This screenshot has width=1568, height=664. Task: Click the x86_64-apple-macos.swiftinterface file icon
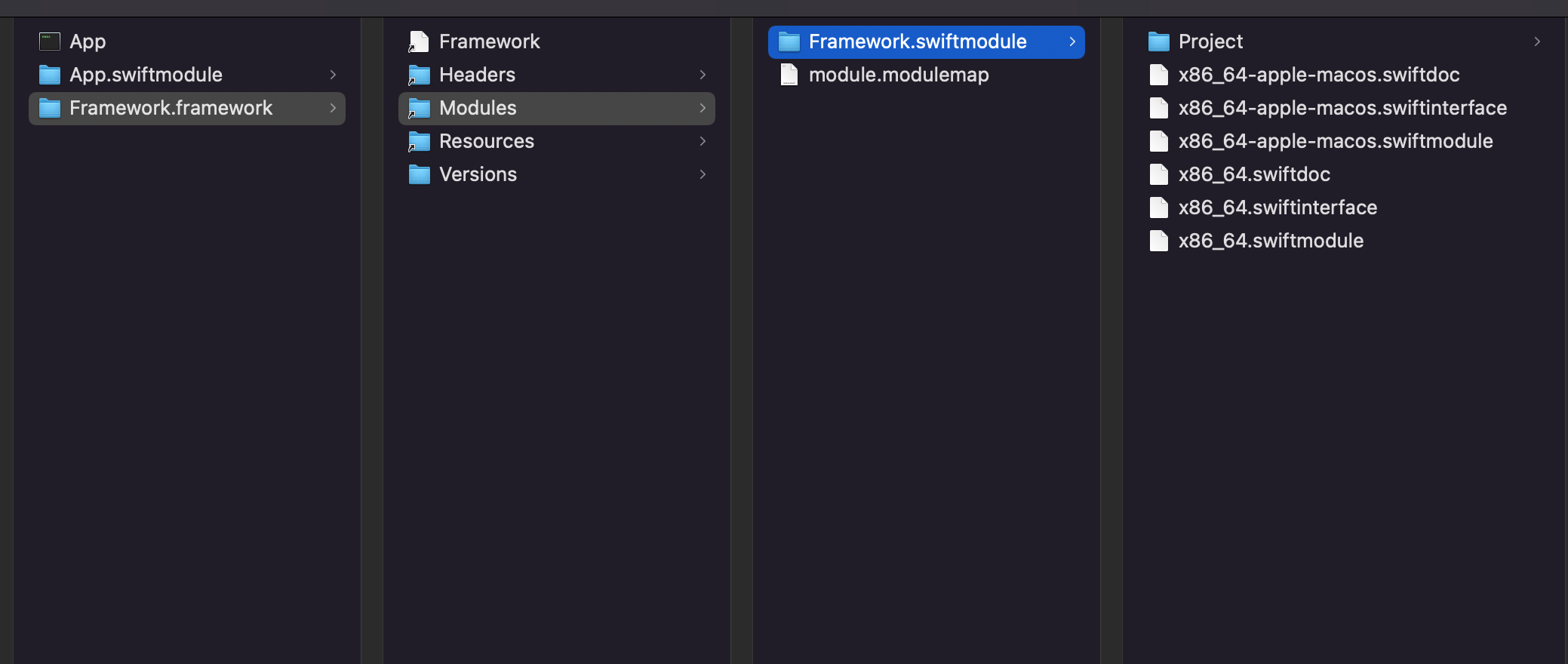point(1159,108)
